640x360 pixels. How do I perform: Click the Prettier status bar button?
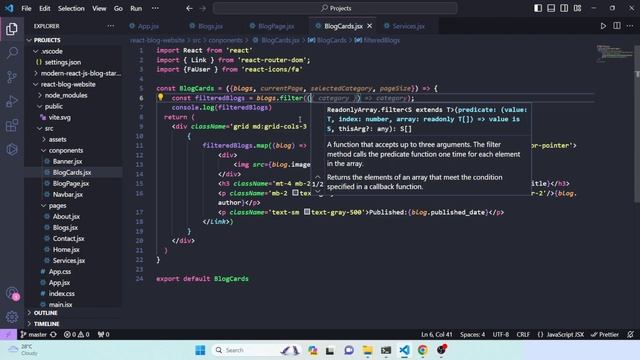[x=605, y=335]
